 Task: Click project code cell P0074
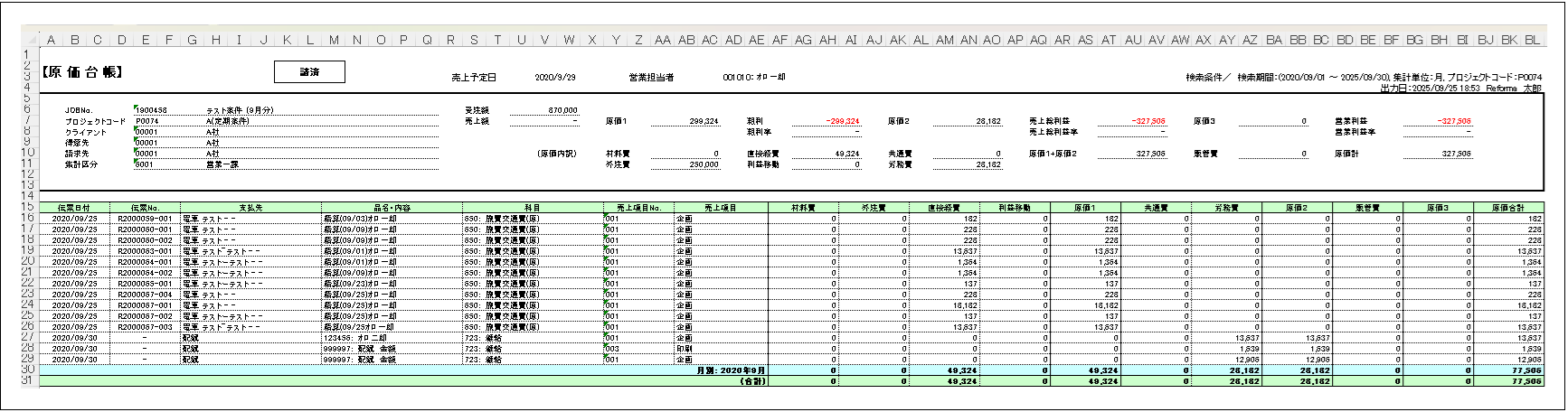(x=147, y=121)
